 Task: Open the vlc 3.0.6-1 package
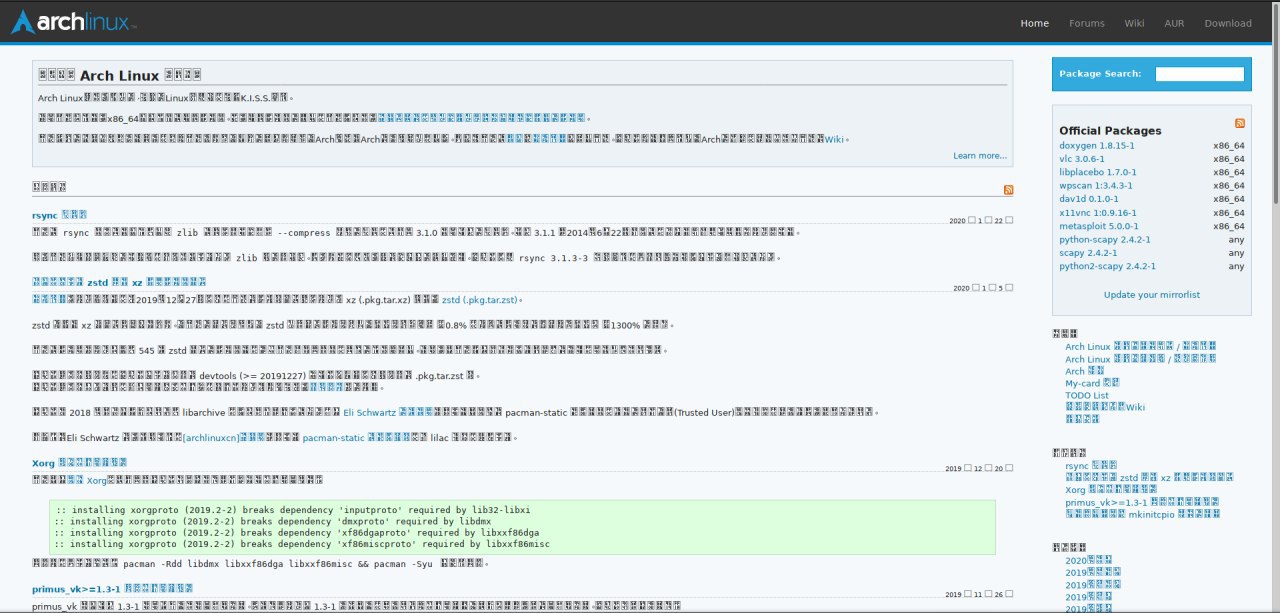coord(1082,159)
